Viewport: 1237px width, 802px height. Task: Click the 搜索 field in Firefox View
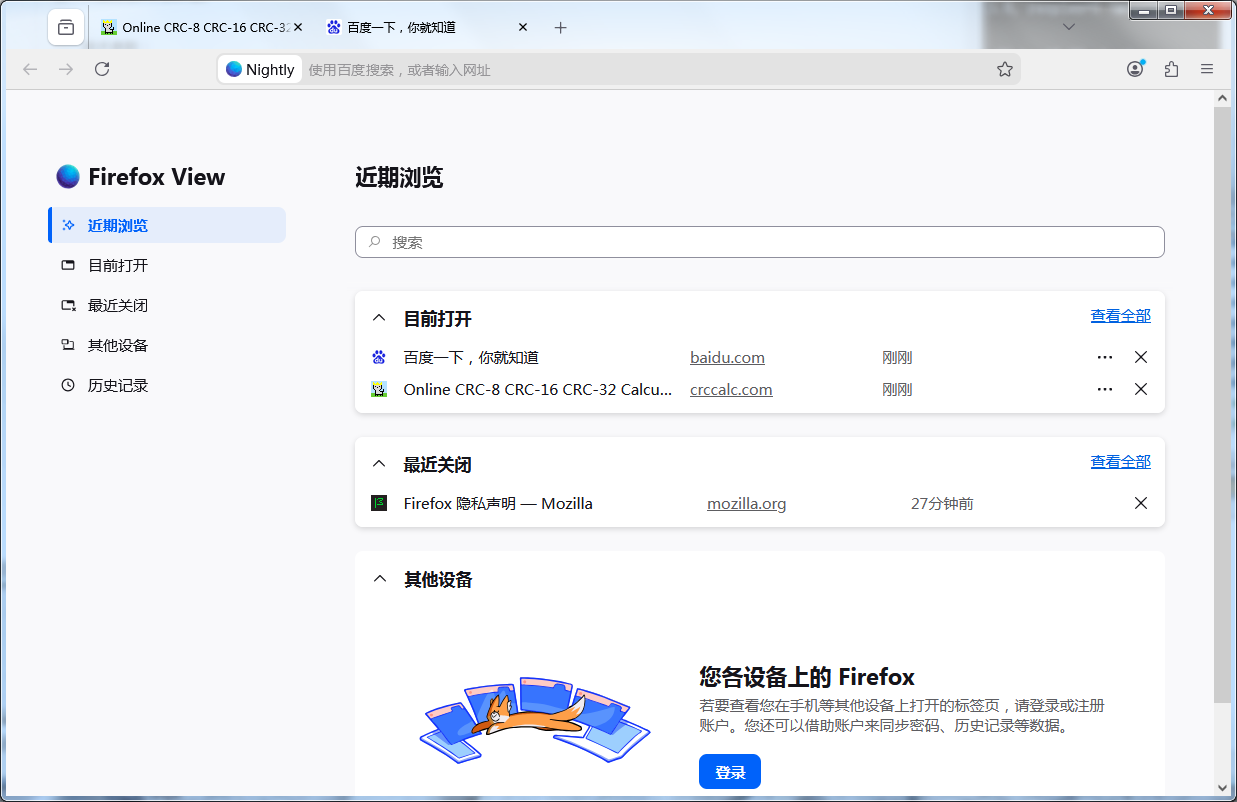[760, 242]
